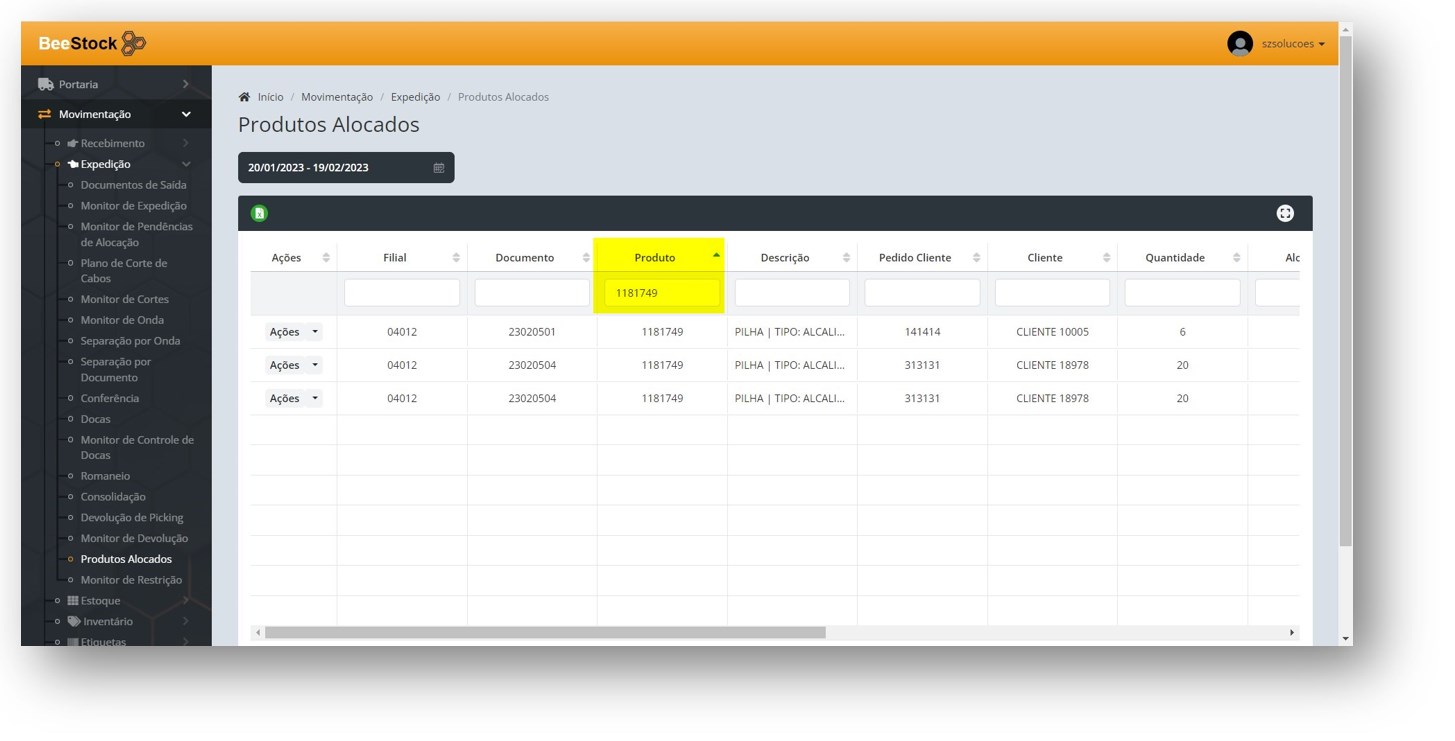Click the home icon in breadcrumb
Viewport: 1455px width, 741px height.
pos(244,97)
